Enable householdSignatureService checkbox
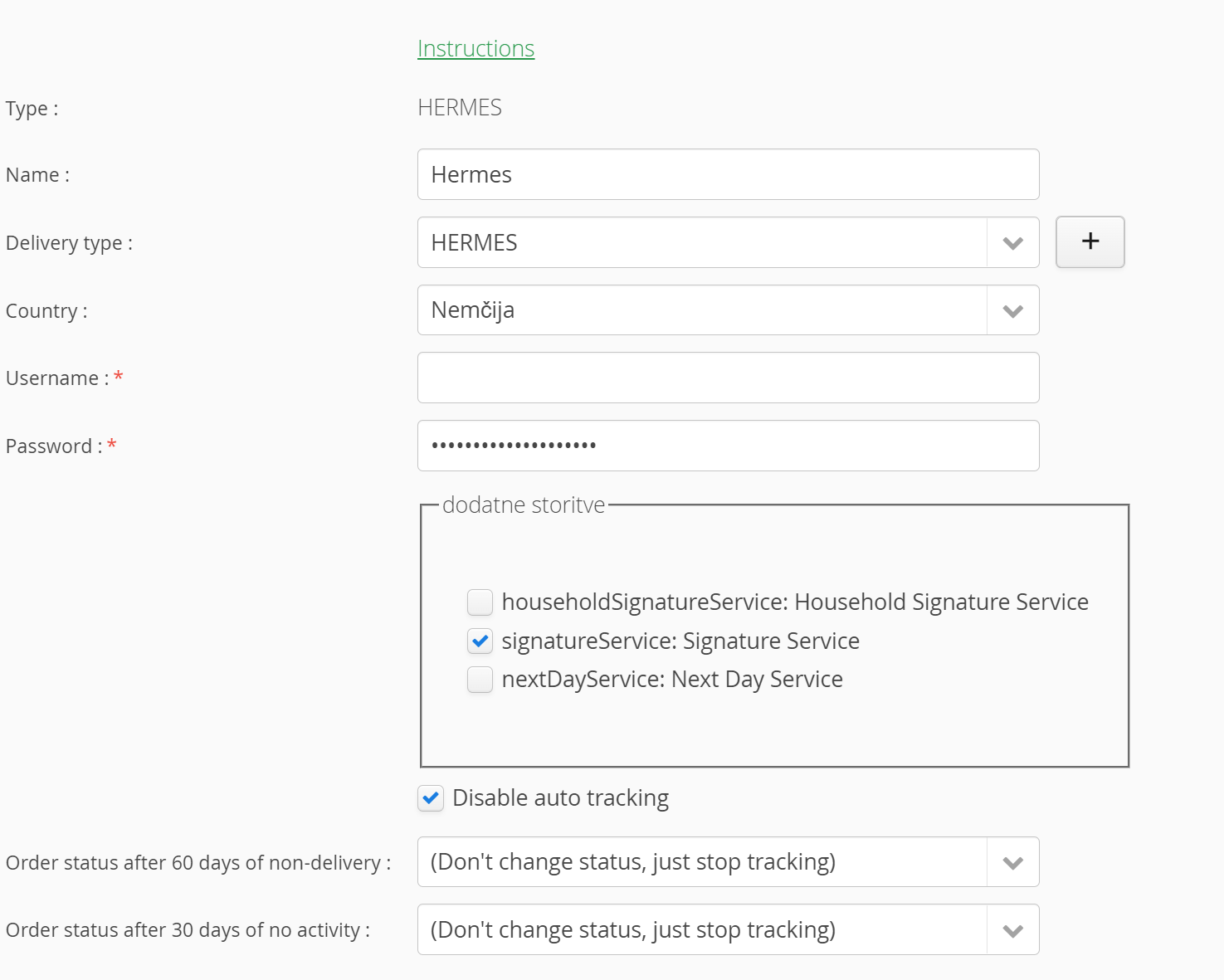The image size is (1224, 980). tap(480, 602)
